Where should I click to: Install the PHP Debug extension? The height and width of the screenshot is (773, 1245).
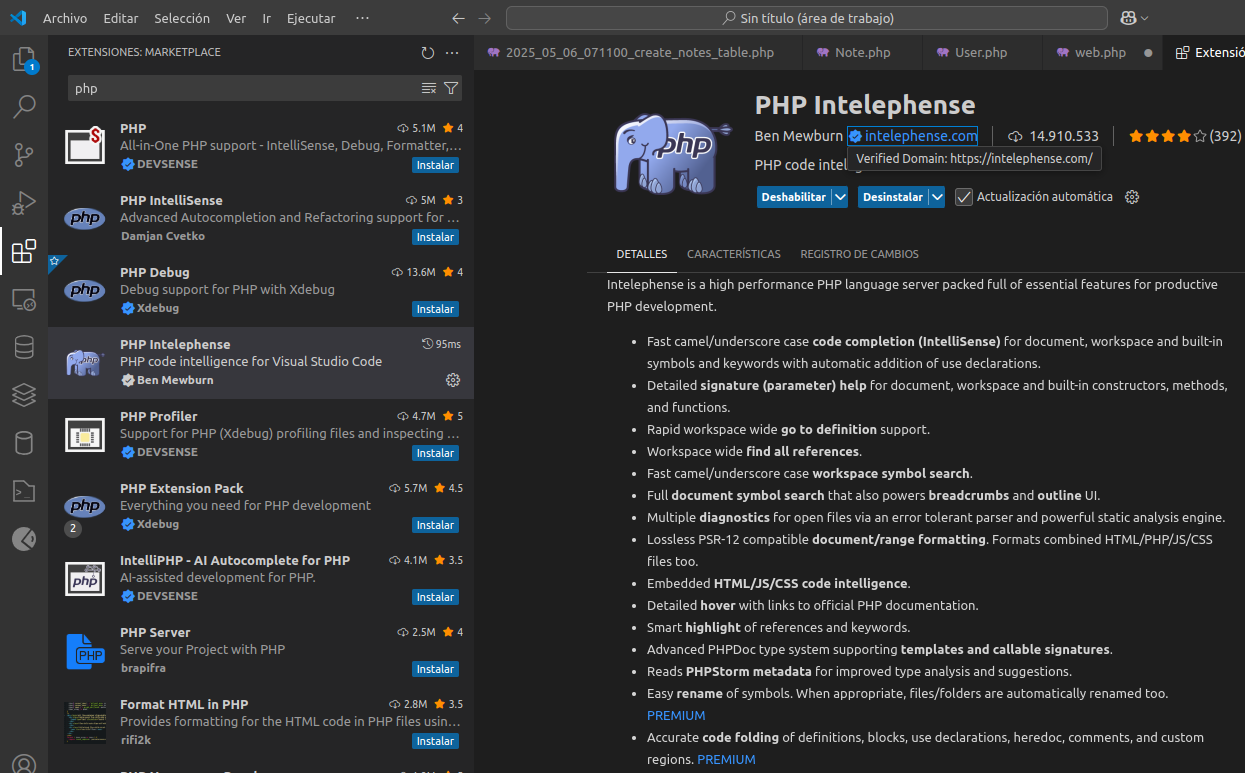coord(435,309)
